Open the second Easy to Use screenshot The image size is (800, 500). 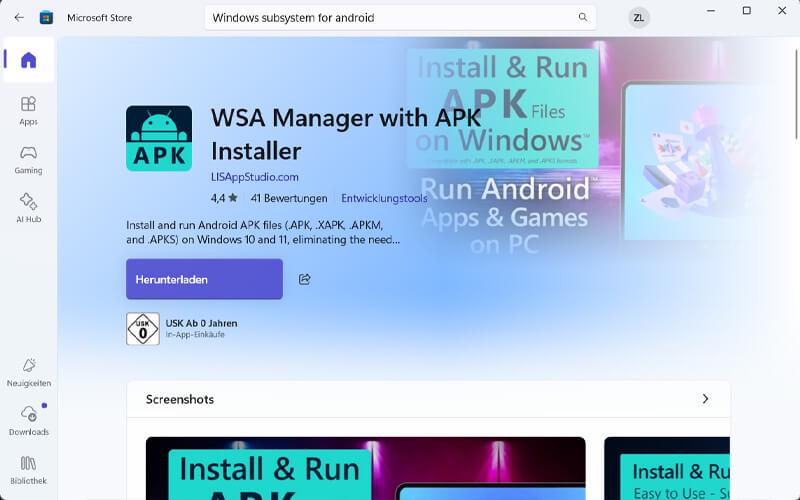coord(666,468)
